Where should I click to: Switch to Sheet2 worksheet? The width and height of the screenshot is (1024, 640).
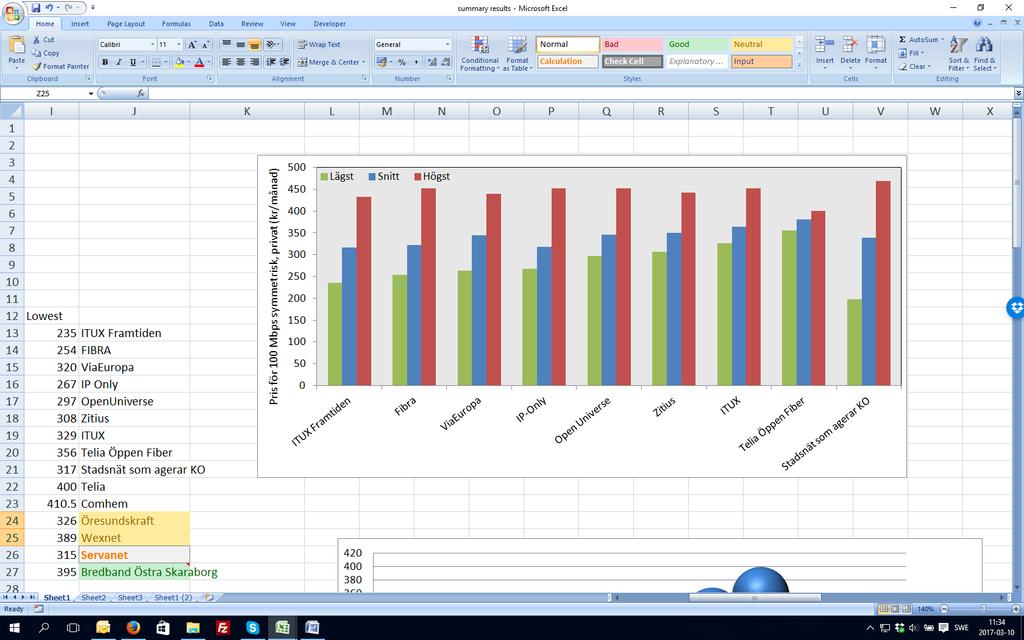pyautogui.click(x=93, y=598)
